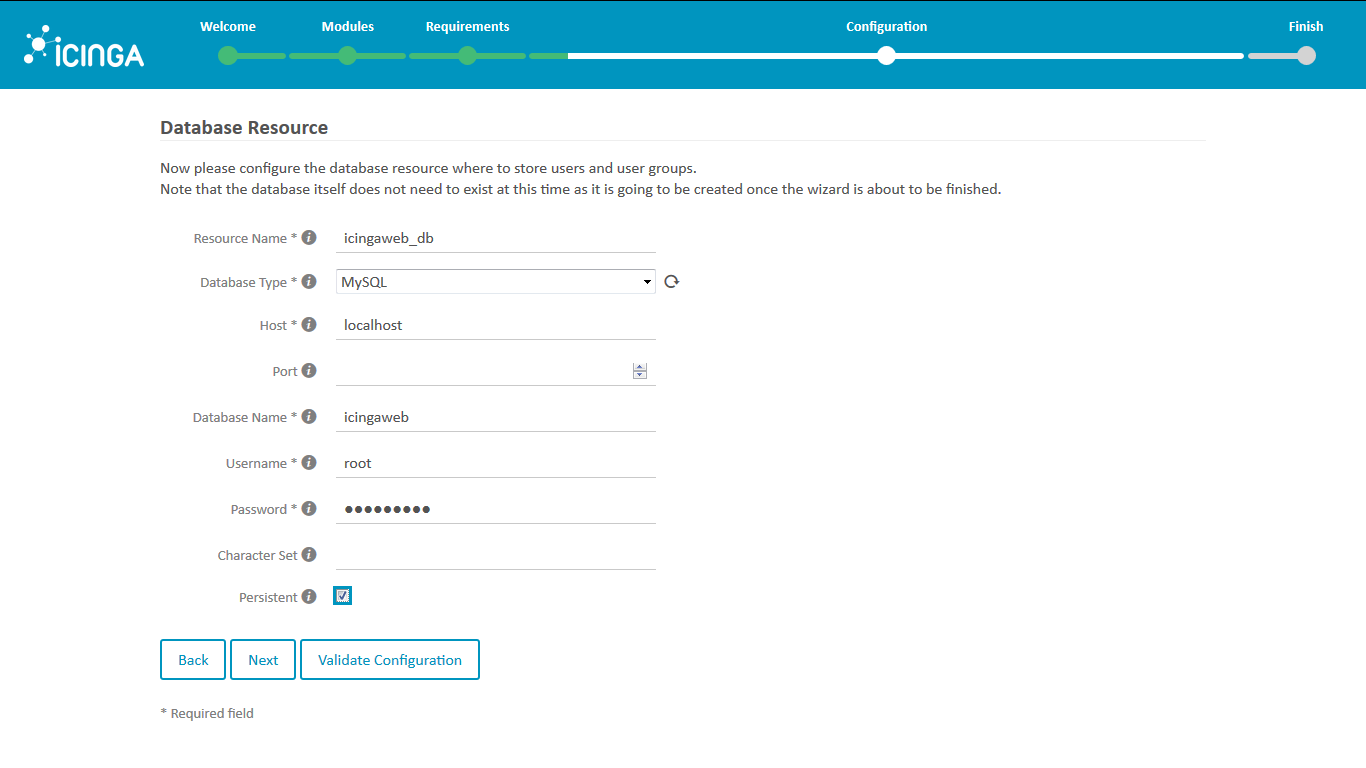
Task: Show info icon for Character Set
Action: (x=309, y=555)
